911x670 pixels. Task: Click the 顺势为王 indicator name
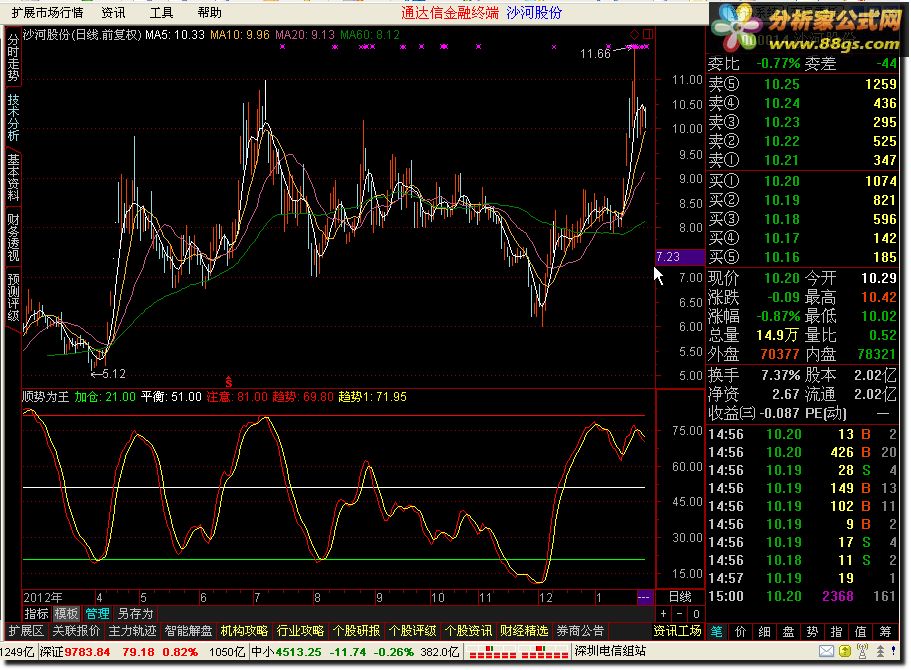click(46, 397)
